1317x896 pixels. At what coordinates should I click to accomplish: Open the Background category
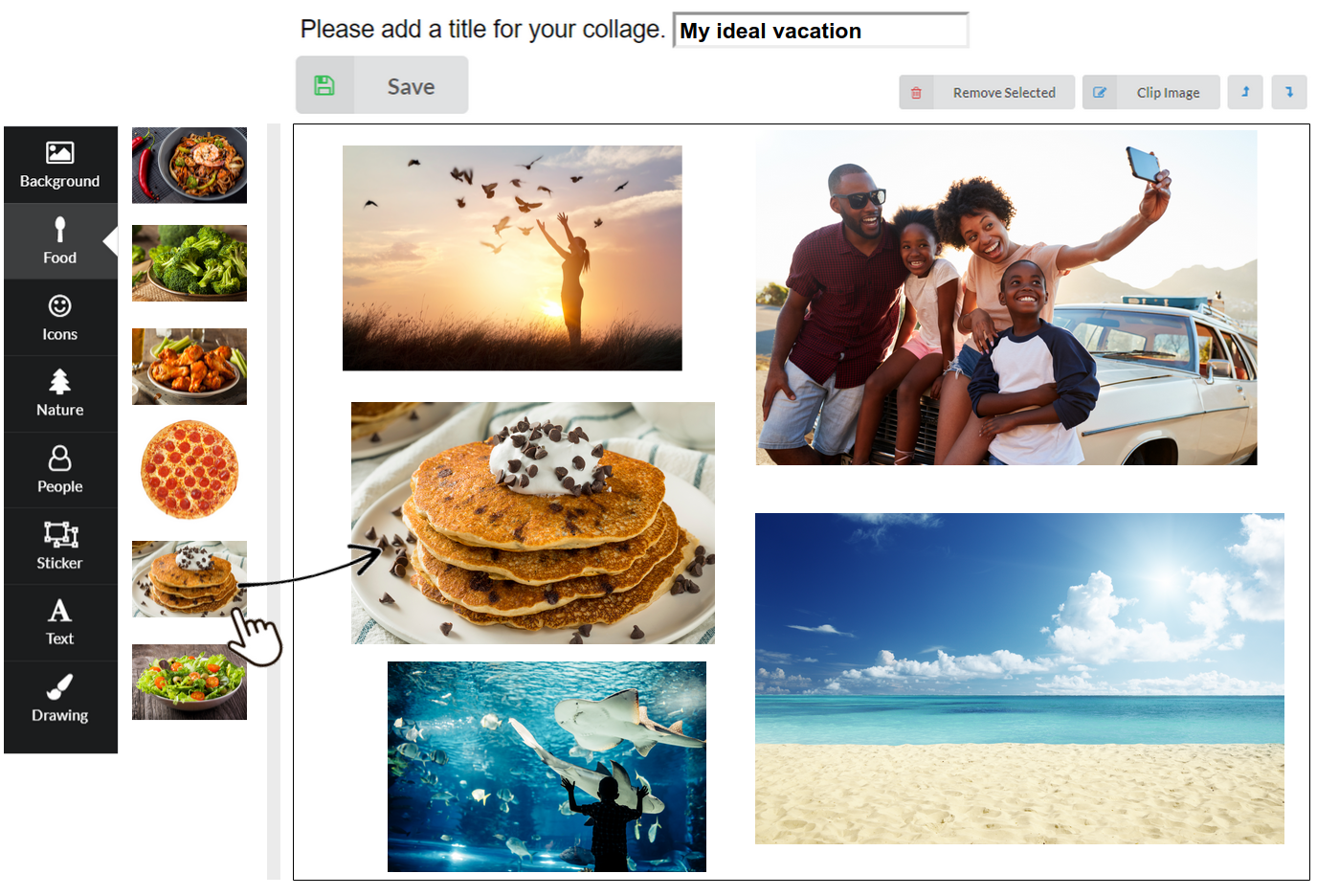coord(60,165)
